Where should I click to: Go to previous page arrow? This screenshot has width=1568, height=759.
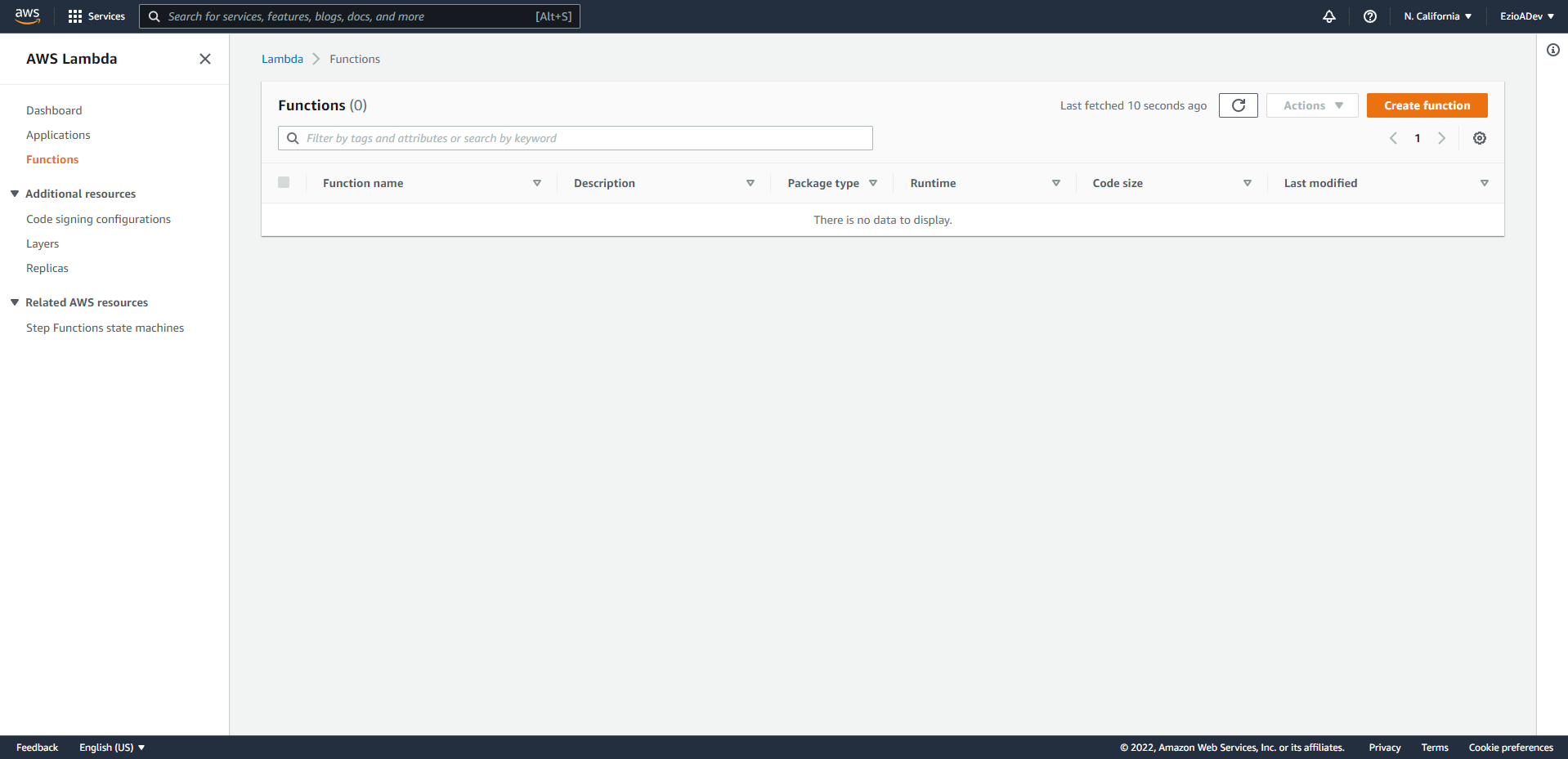tap(1393, 138)
